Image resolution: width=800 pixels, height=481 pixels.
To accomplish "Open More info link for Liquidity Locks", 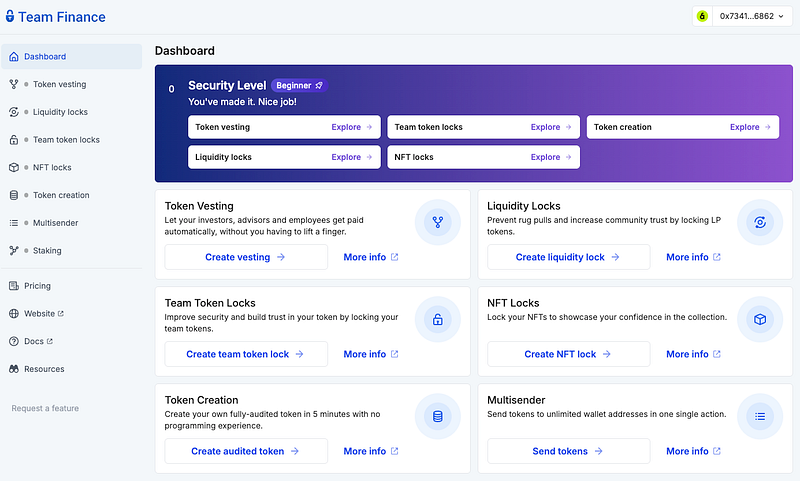I will [693, 257].
